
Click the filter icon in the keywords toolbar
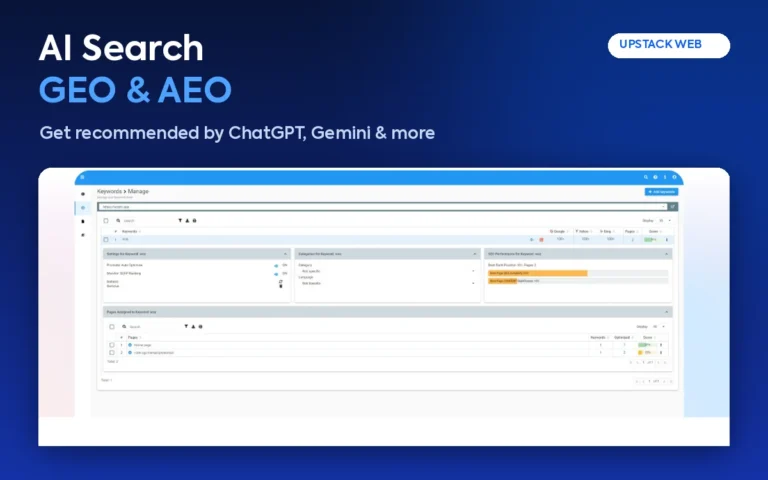click(x=180, y=221)
